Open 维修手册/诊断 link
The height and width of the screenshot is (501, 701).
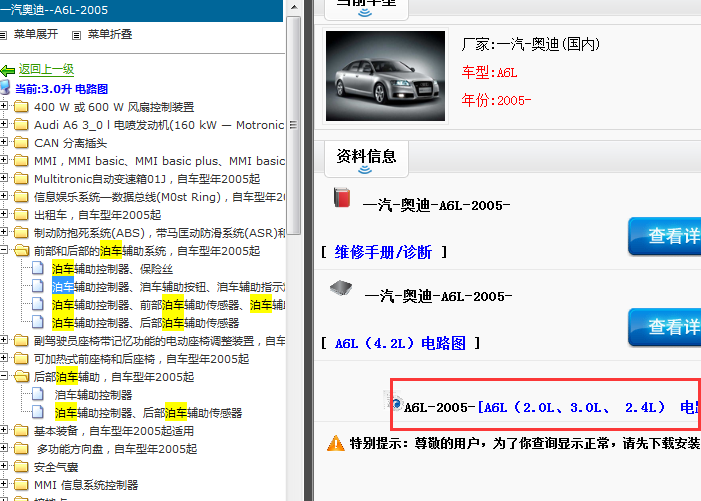point(383,252)
